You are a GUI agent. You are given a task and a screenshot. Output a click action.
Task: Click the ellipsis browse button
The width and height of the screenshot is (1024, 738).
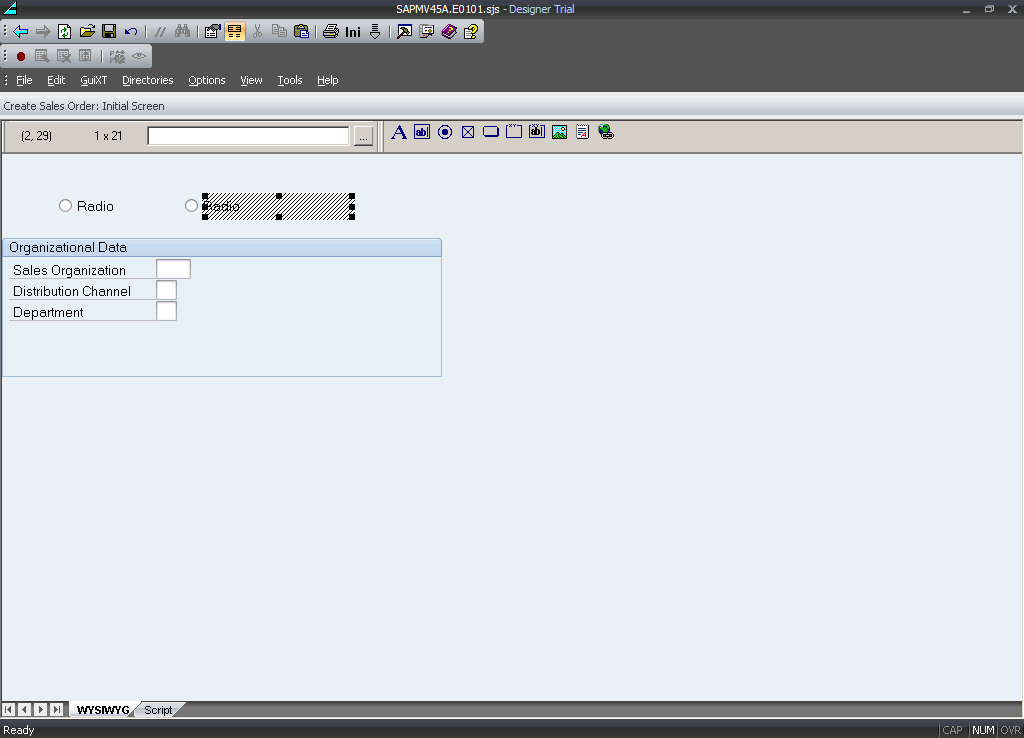coord(363,136)
